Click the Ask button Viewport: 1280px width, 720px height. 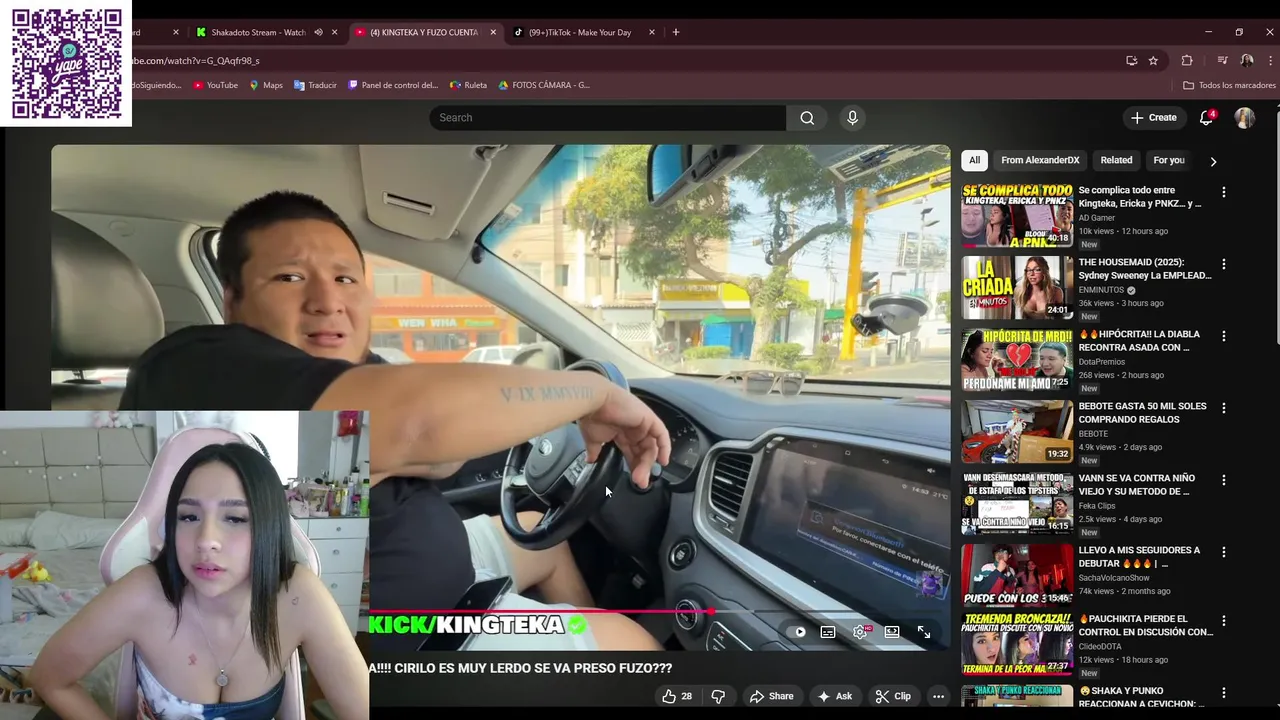[x=835, y=696]
